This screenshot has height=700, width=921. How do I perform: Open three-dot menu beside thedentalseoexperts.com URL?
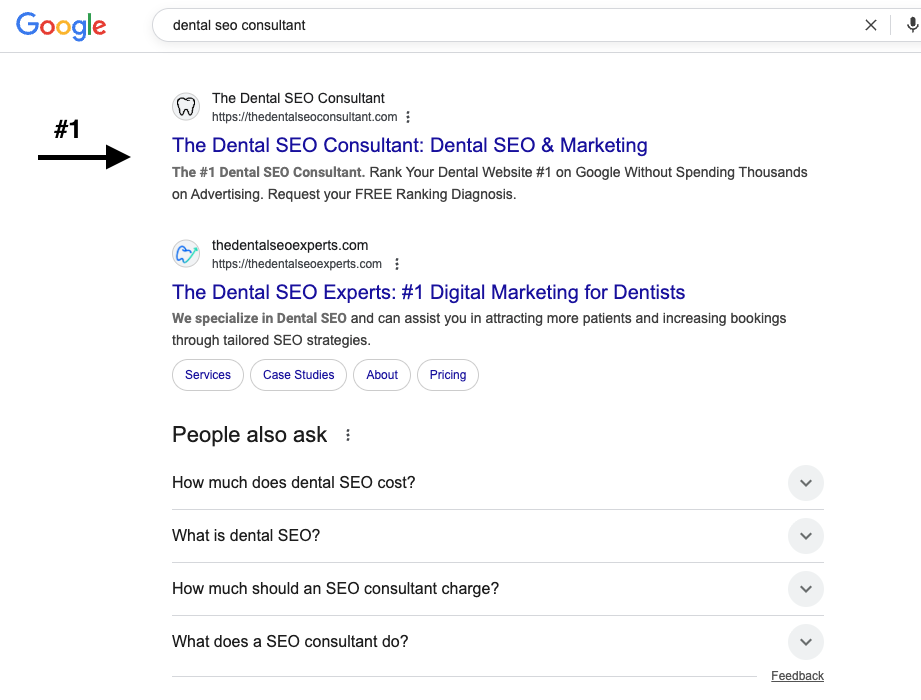tap(397, 264)
